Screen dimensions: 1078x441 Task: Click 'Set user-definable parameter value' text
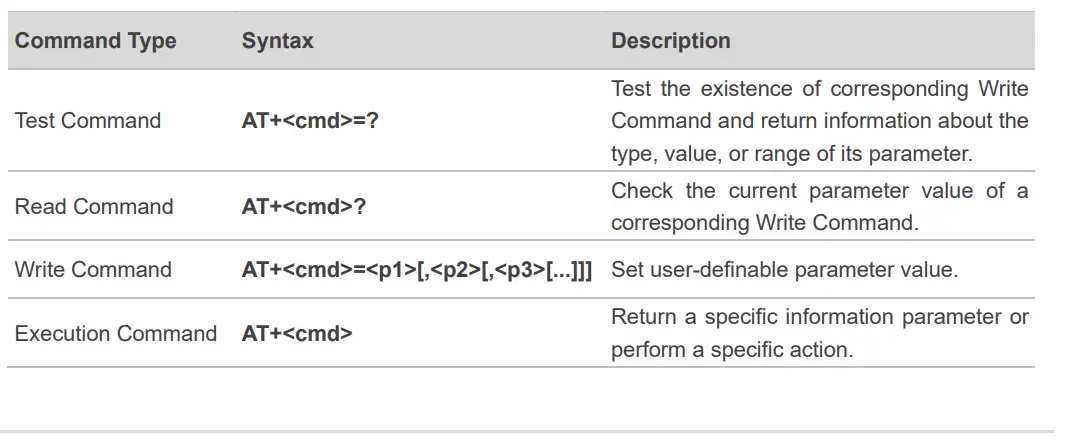784,270
